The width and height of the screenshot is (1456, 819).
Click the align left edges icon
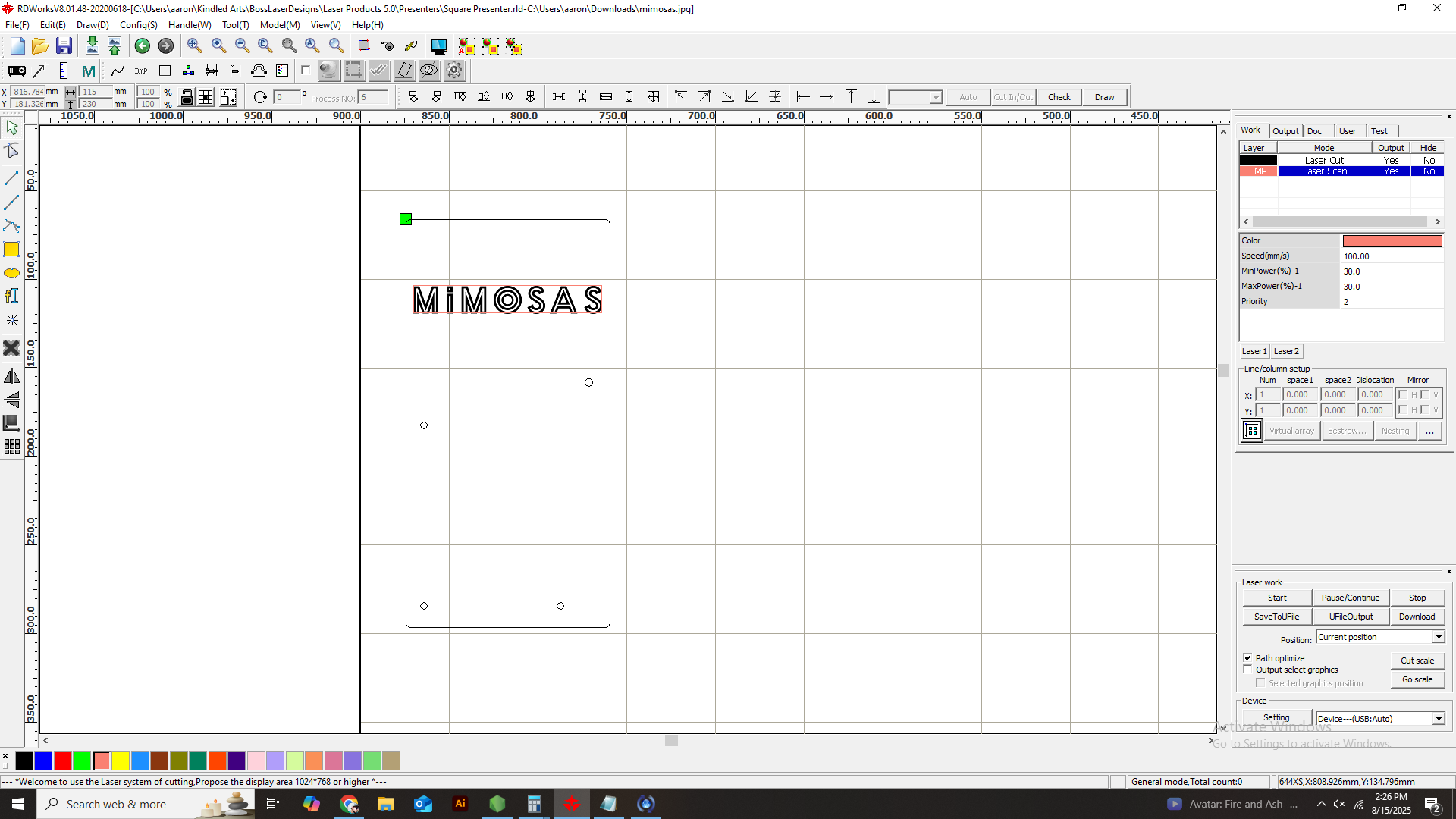coord(413,97)
